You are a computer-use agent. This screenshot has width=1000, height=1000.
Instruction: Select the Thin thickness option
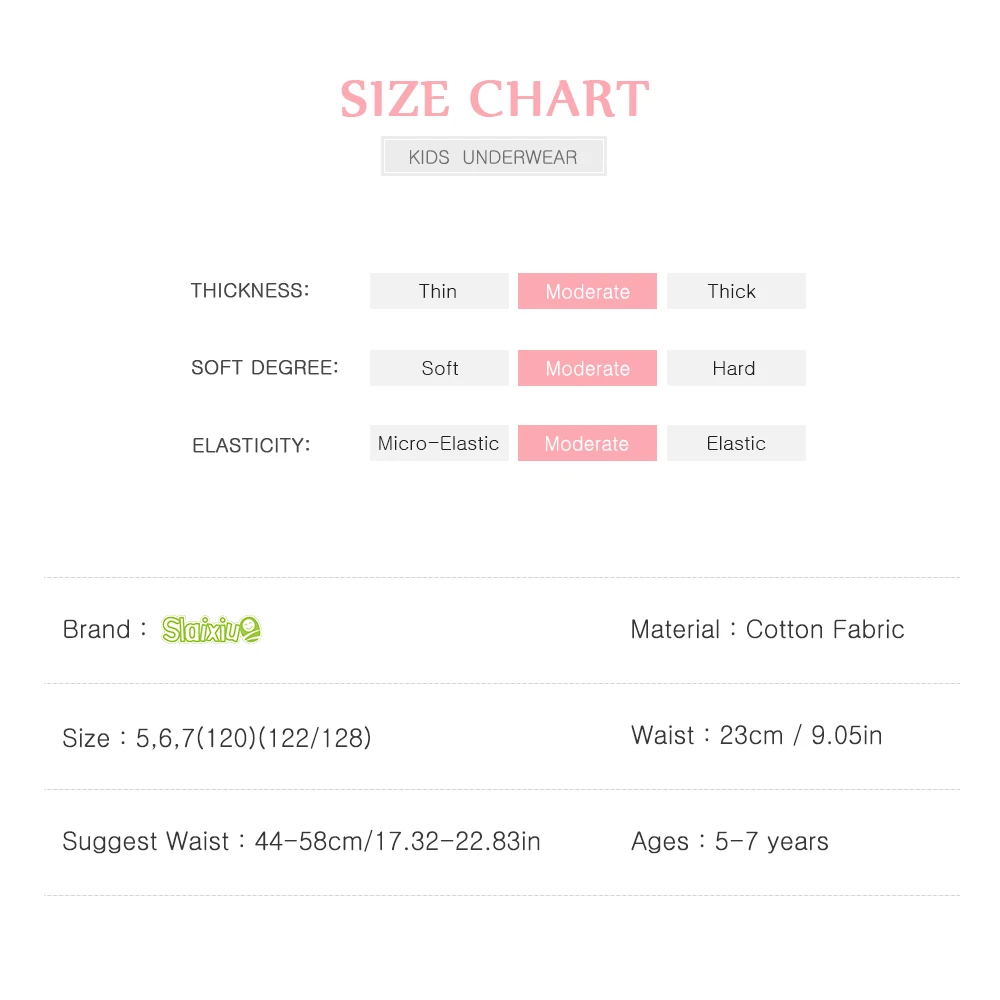(439, 291)
